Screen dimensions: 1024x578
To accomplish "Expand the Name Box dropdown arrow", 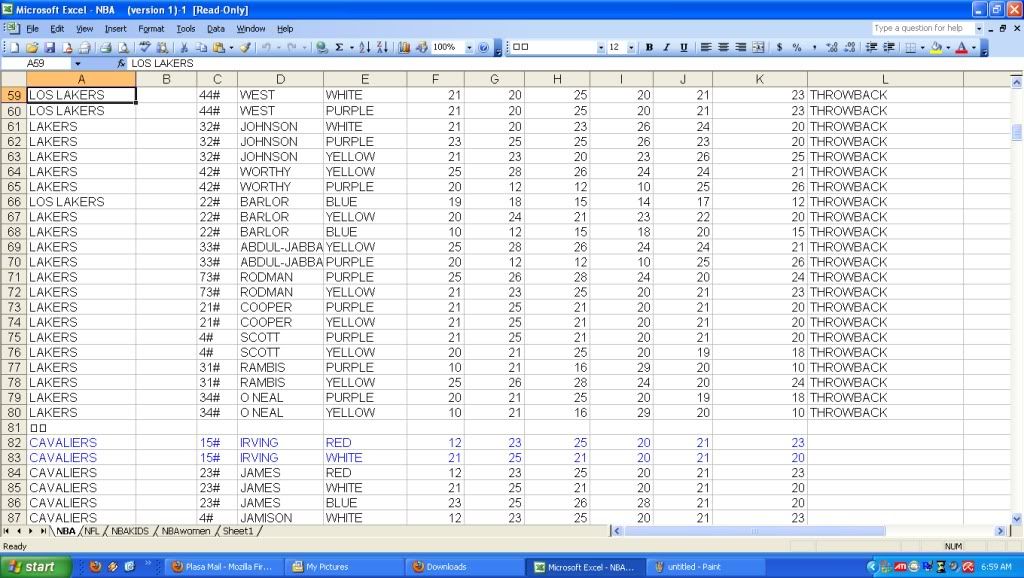I will tap(78, 63).
